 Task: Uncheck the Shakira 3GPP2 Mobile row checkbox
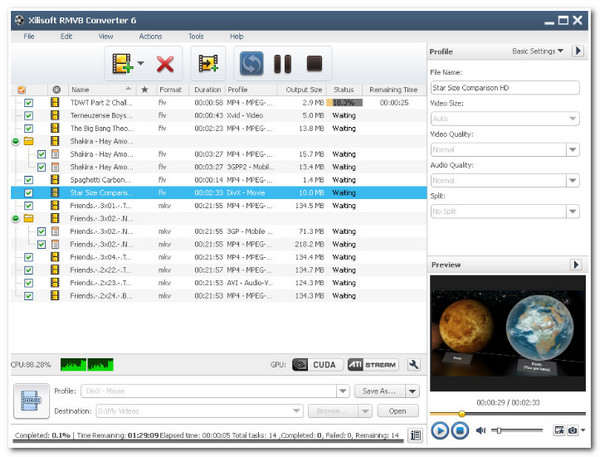(x=41, y=167)
